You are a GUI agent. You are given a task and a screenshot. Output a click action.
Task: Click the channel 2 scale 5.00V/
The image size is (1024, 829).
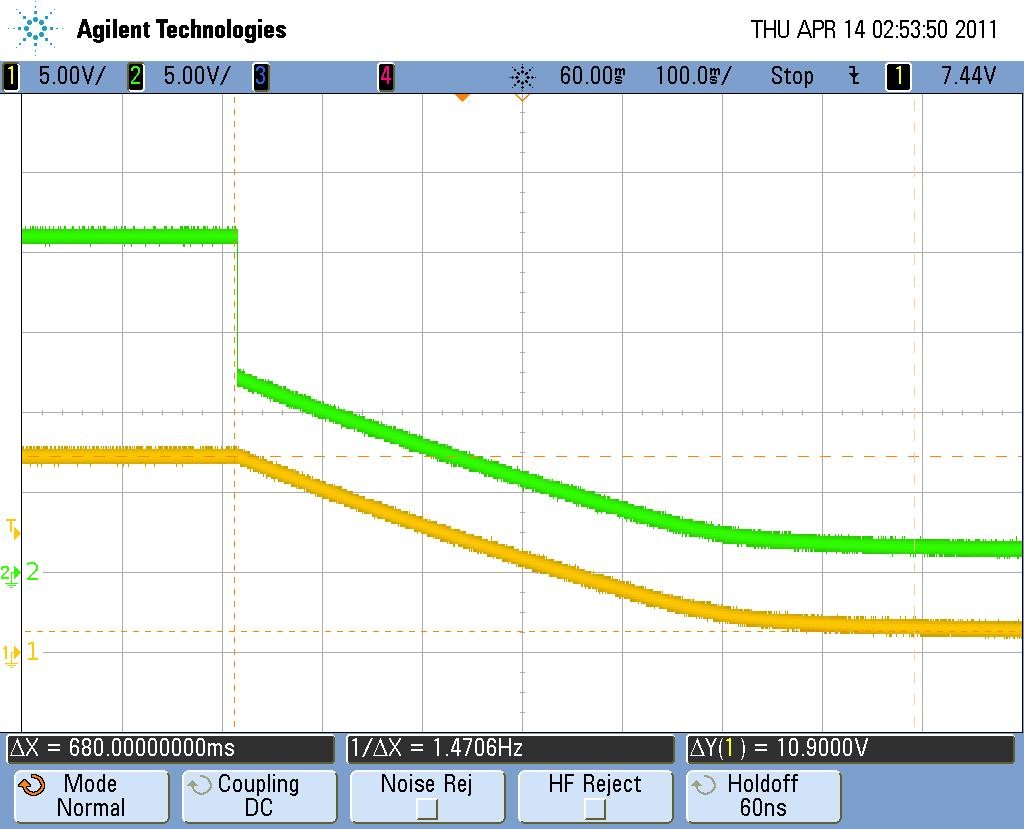197,76
